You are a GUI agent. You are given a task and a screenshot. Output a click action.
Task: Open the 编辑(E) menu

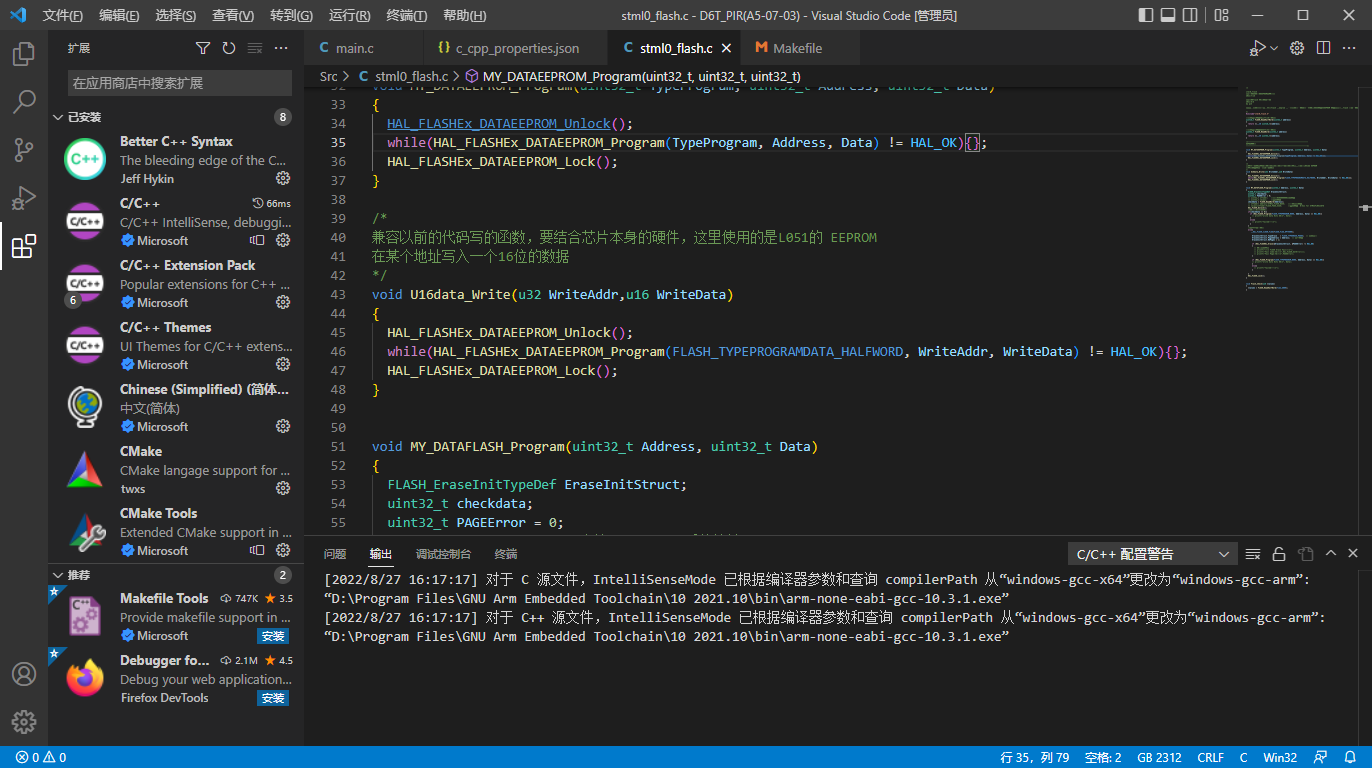[x=119, y=16]
